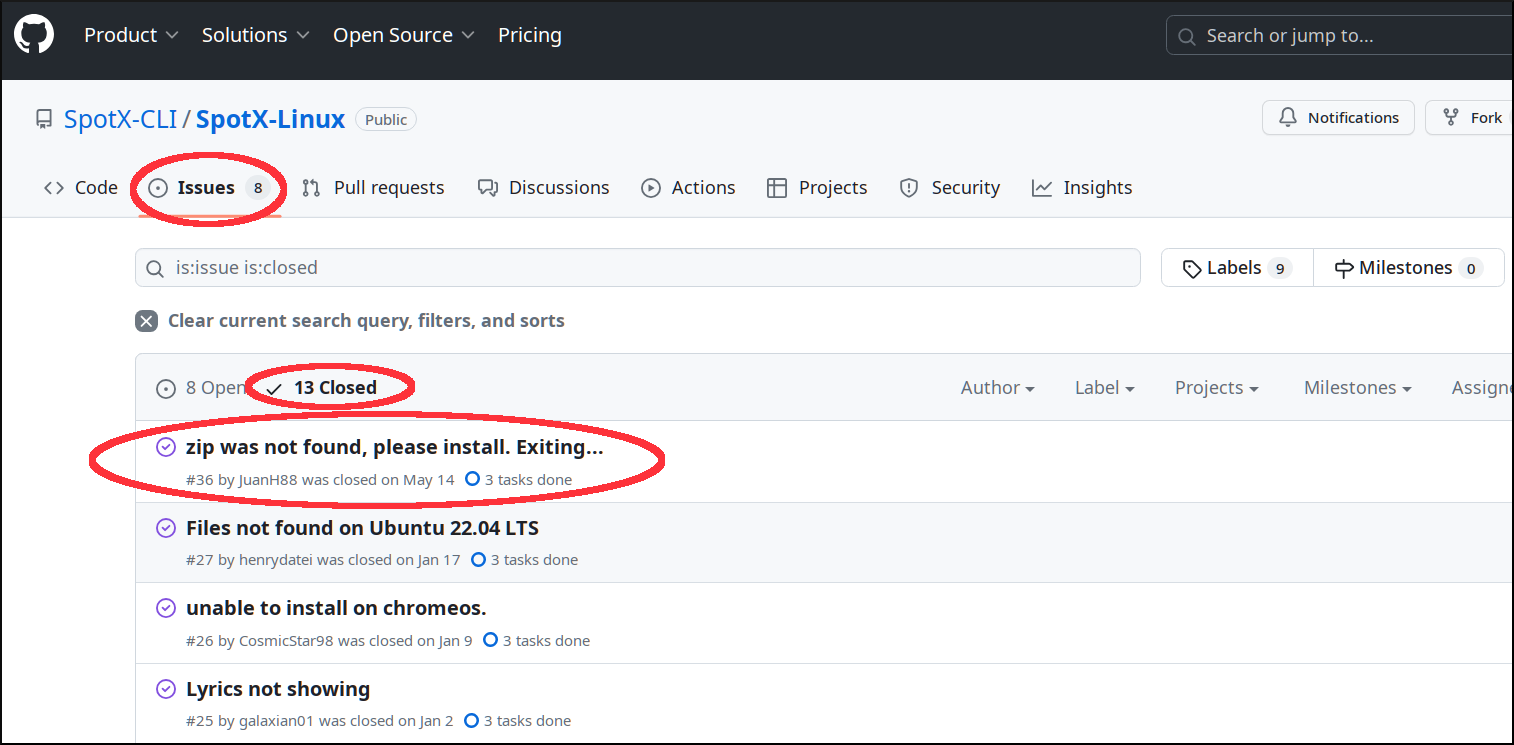Click closed status icon for Files not found issue
The width and height of the screenshot is (1514, 745).
click(x=166, y=528)
